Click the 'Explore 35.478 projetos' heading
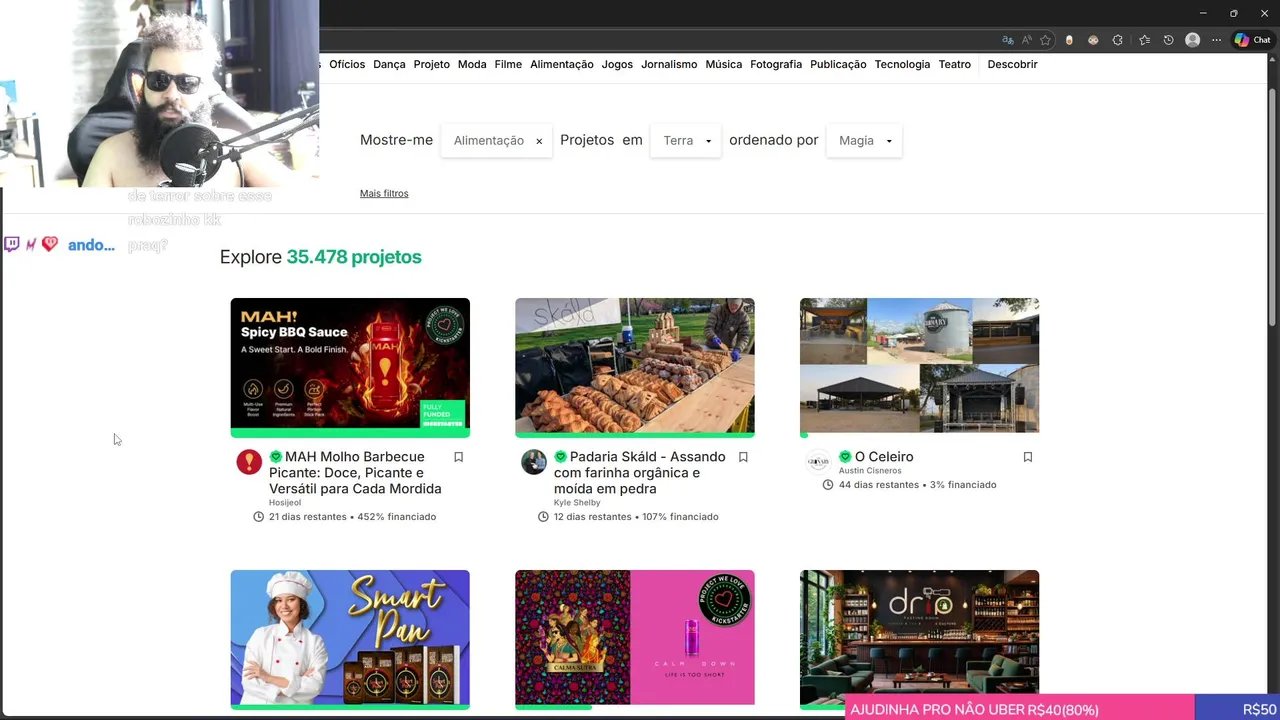Viewport: 1280px width, 720px height. point(321,257)
